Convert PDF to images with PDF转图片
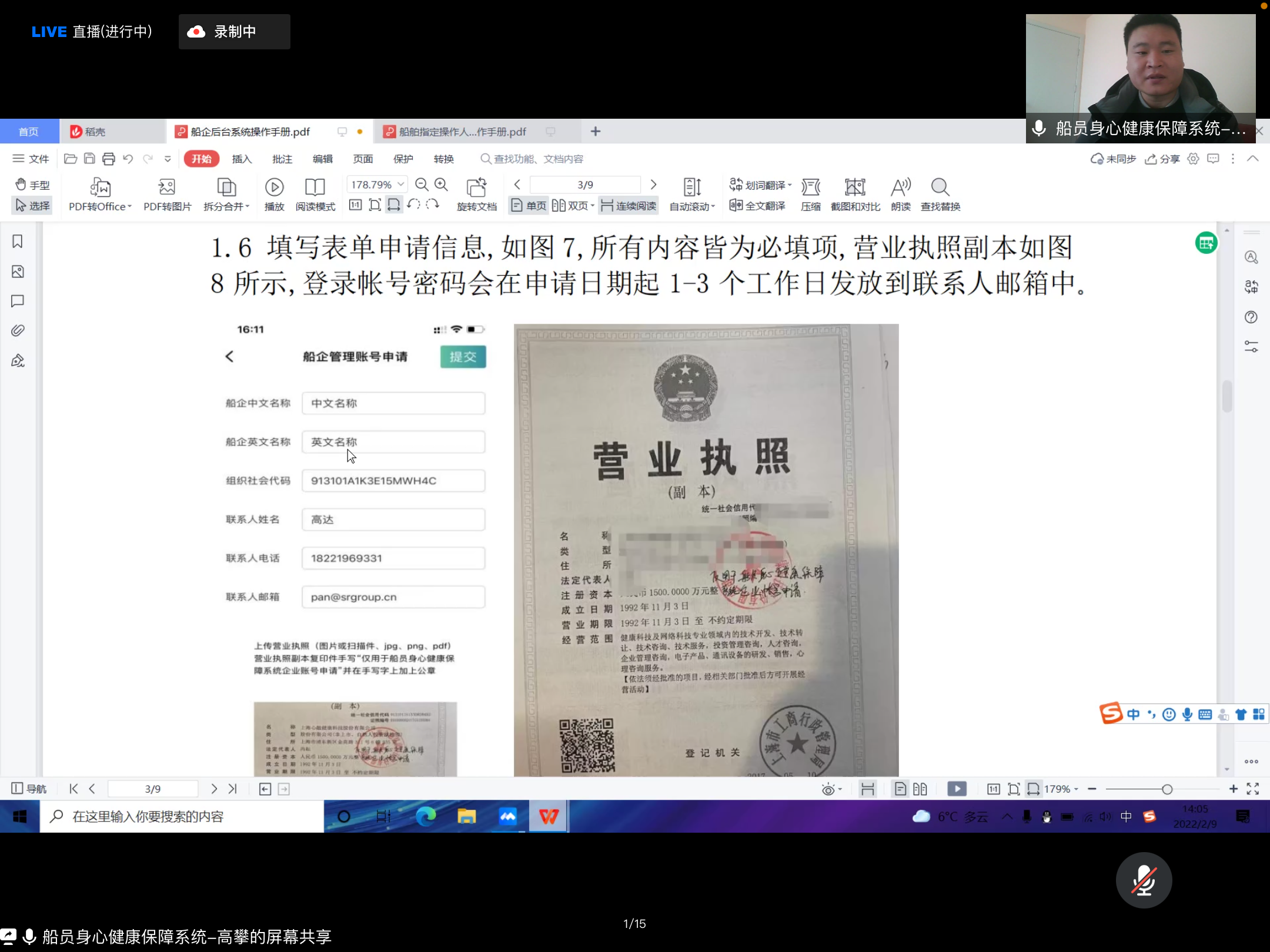Screen dimensions: 1270x952 168,195
